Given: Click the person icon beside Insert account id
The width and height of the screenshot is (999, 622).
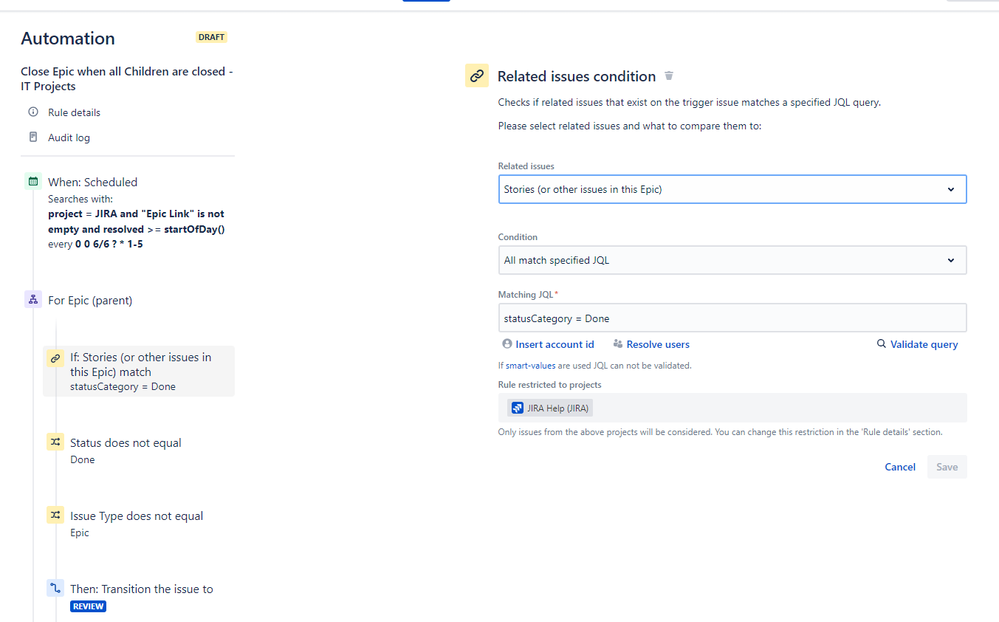Looking at the screenshot, I should click(507, 344).
